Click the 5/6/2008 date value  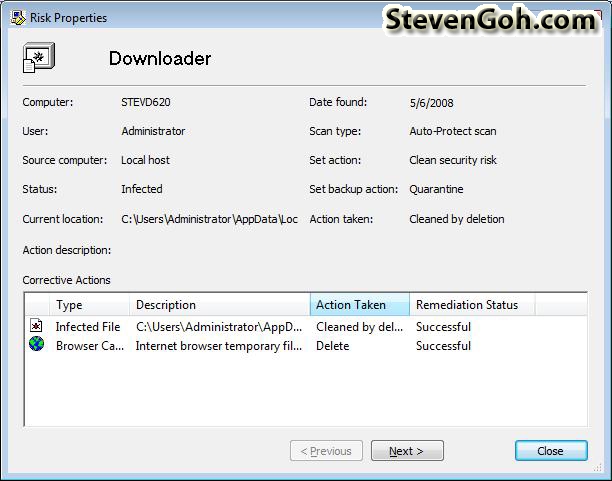[431, 103]
